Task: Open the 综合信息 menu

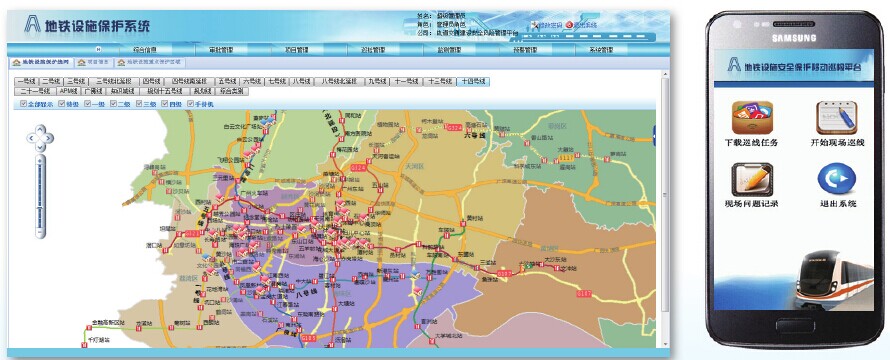Action: [144, 50]
